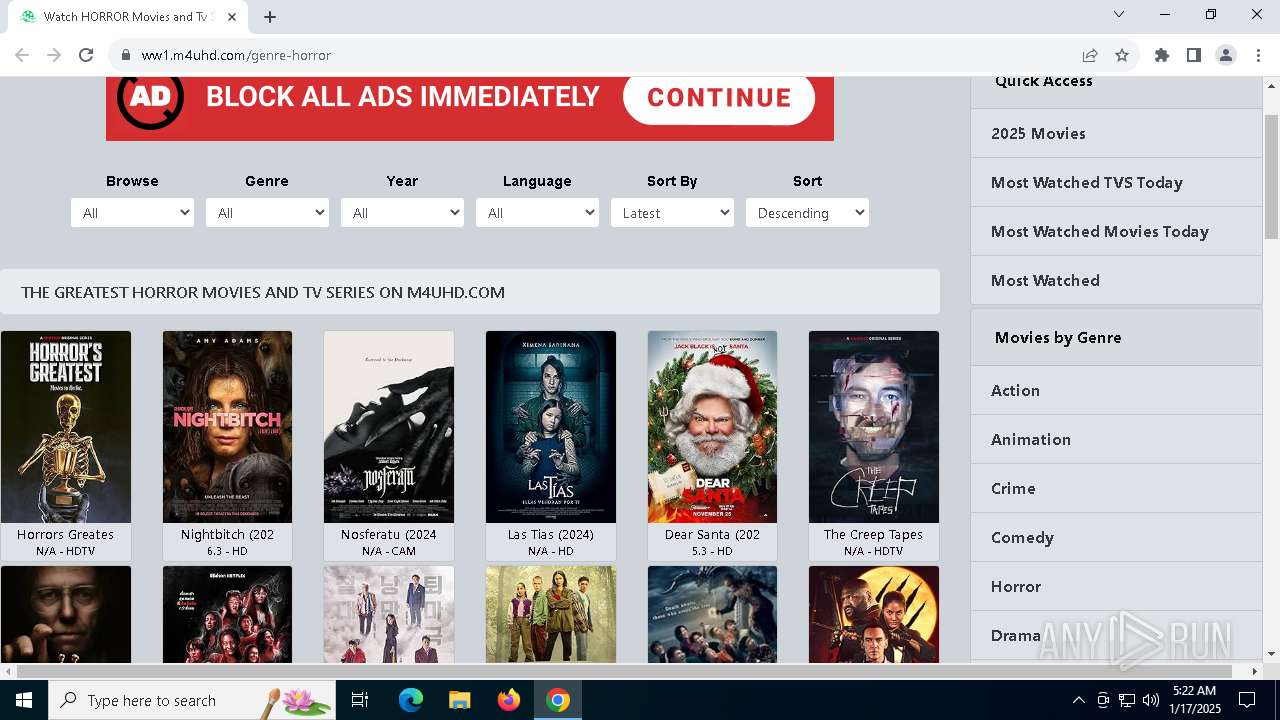Click the 'Las Tias (2024)' title text
Image resolution: width=1280 pixels, height=720 pixels.
click(x=551, y=535)
